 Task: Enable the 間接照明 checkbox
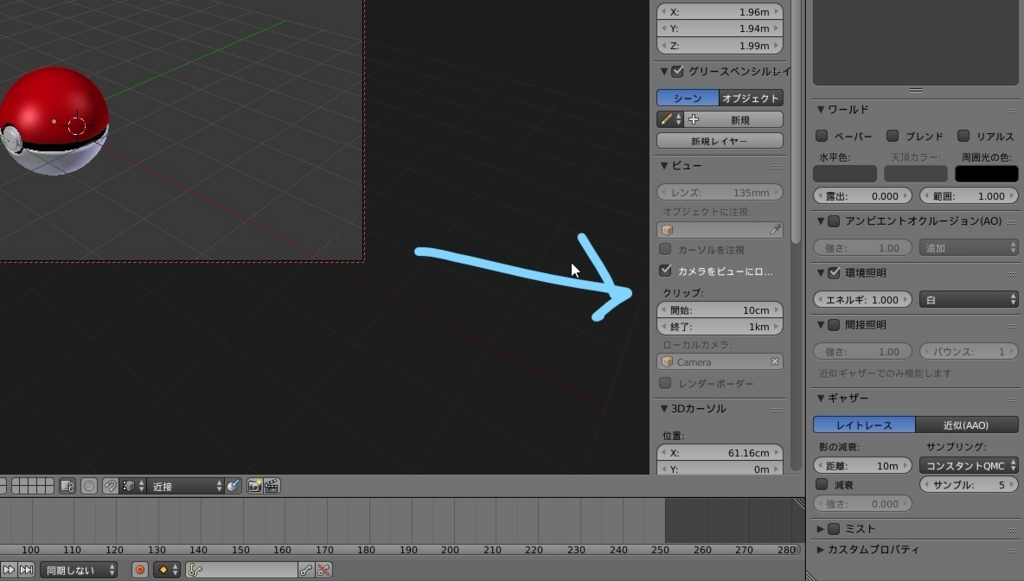[x=833, y=325]
